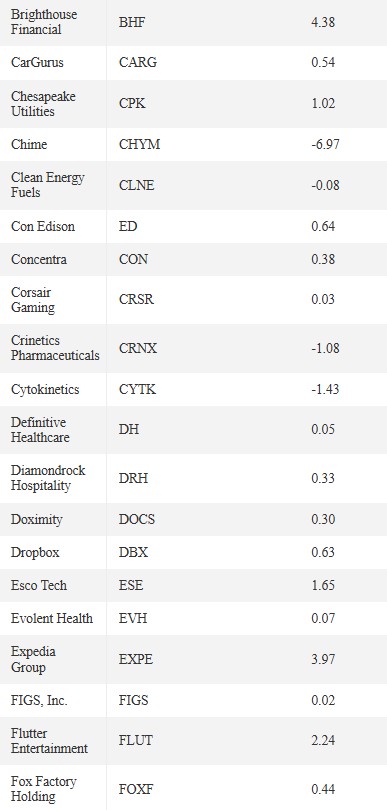The height and width of the screenshot is (810, 387).
Task: Select the FLUT ticker symbol
Action: (x=135, y=741)
